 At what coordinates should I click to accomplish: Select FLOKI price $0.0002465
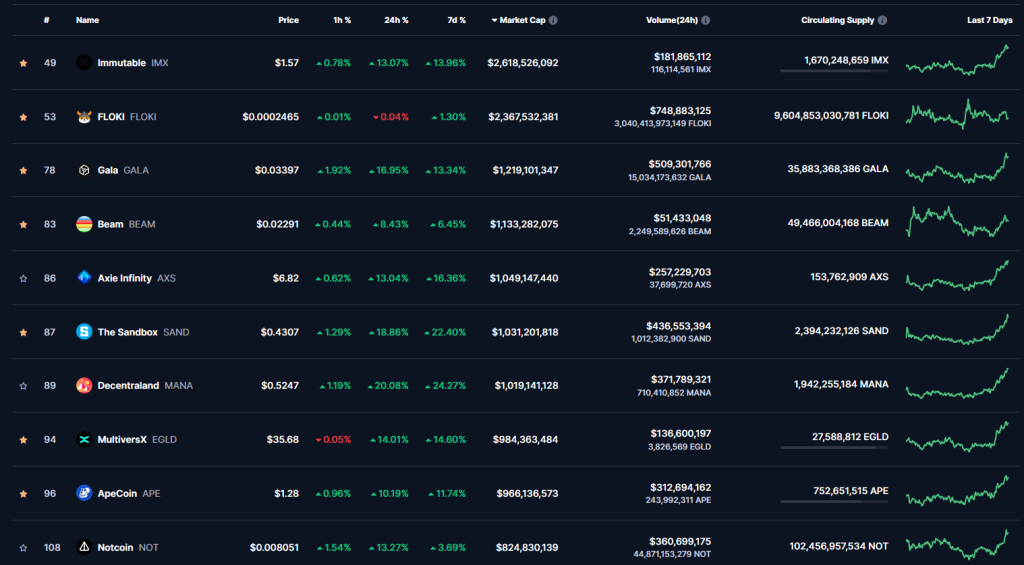[x=270, y=117]
